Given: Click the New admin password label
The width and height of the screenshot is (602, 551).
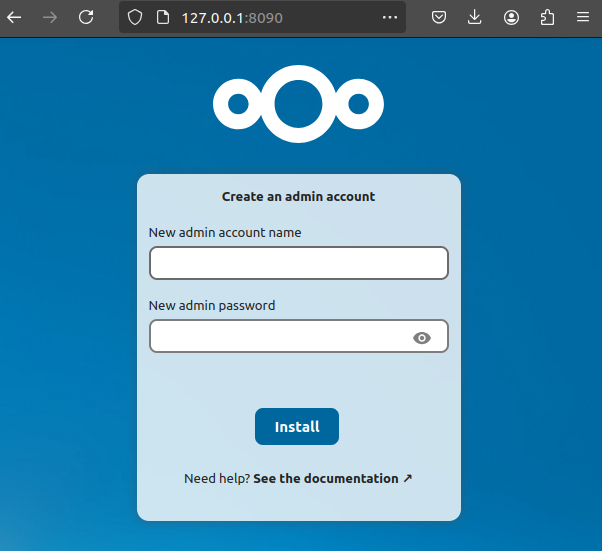Looking at the screenshot, I should (x=212, y=306).
